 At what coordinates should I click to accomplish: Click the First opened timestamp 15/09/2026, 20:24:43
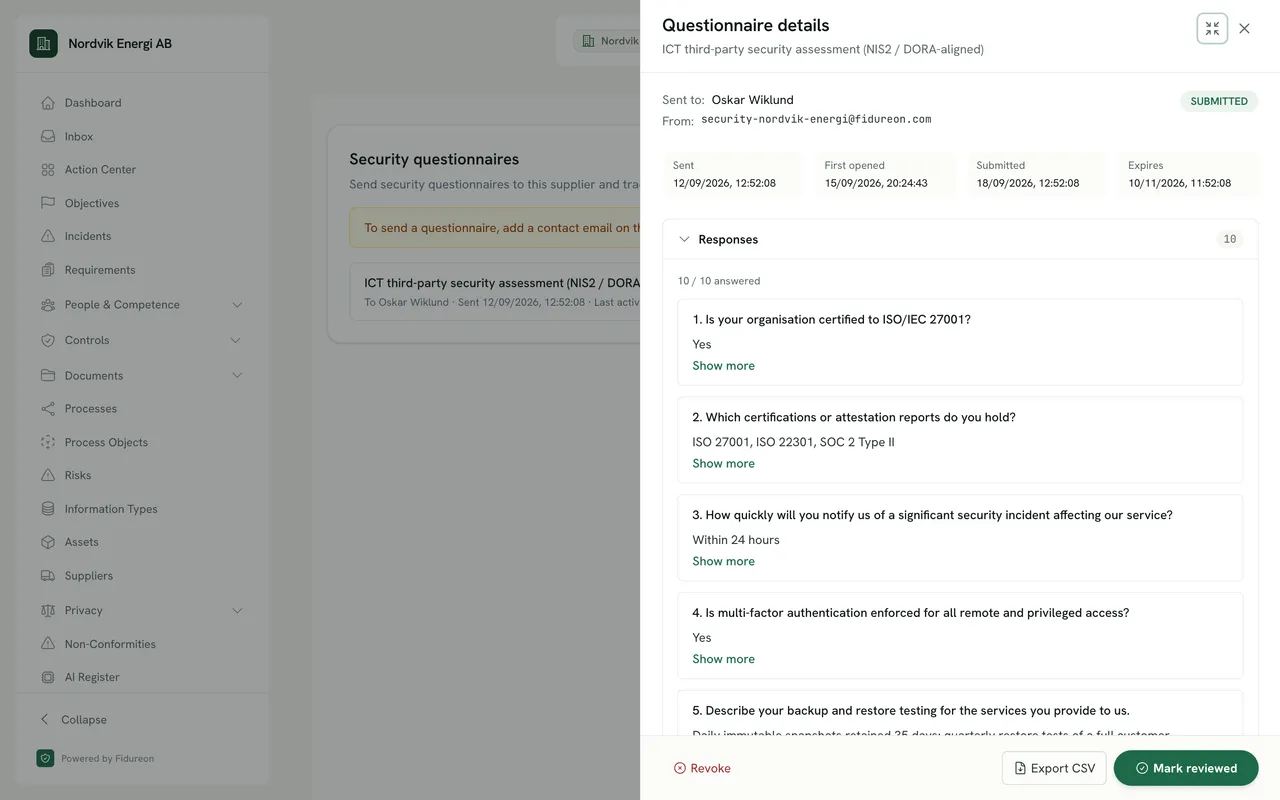tap(876, 183)
